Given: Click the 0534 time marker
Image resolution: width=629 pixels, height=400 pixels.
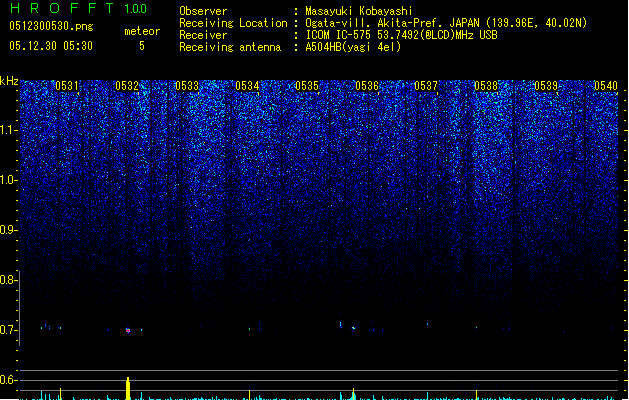Looking at the screenshot, I should [247, 86].
